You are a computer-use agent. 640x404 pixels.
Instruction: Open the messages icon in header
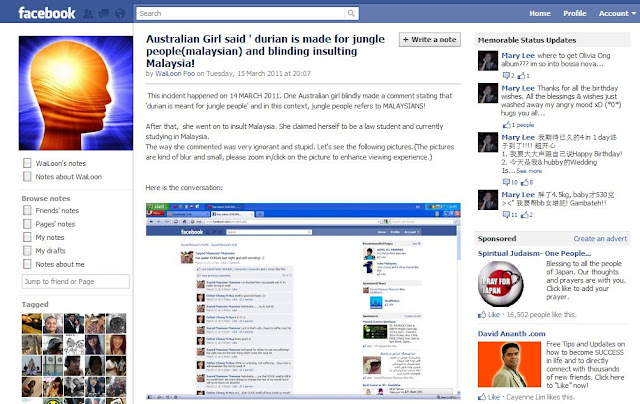point(104,13)
